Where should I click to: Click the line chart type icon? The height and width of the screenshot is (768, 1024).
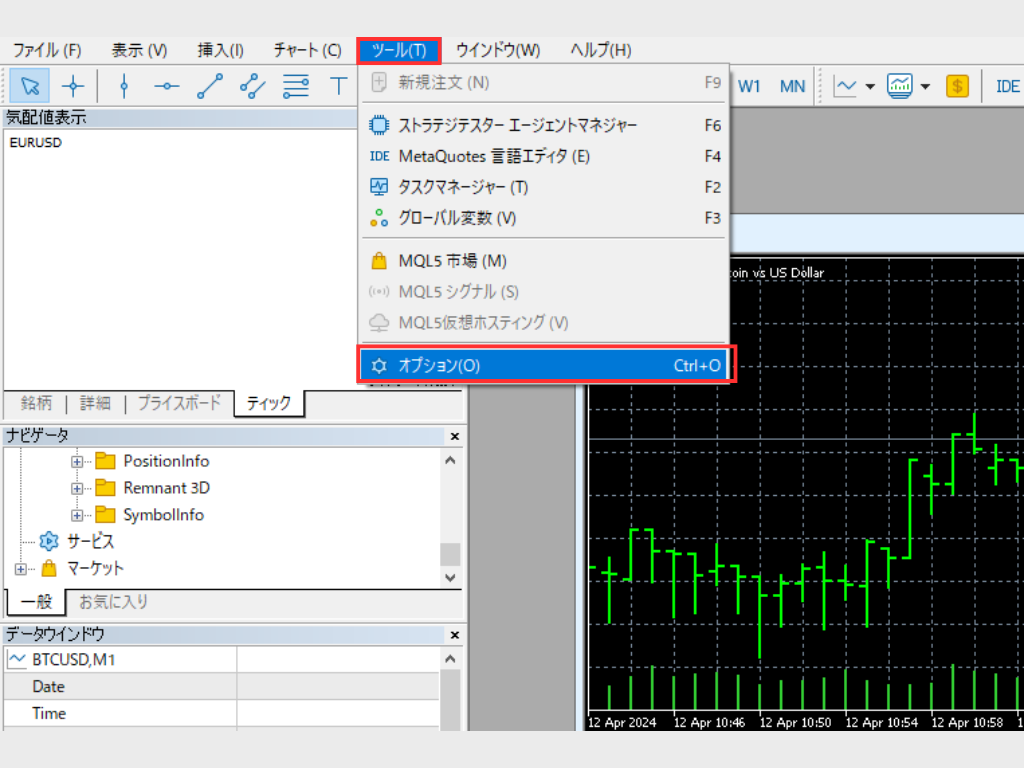[x=845, y=86]
